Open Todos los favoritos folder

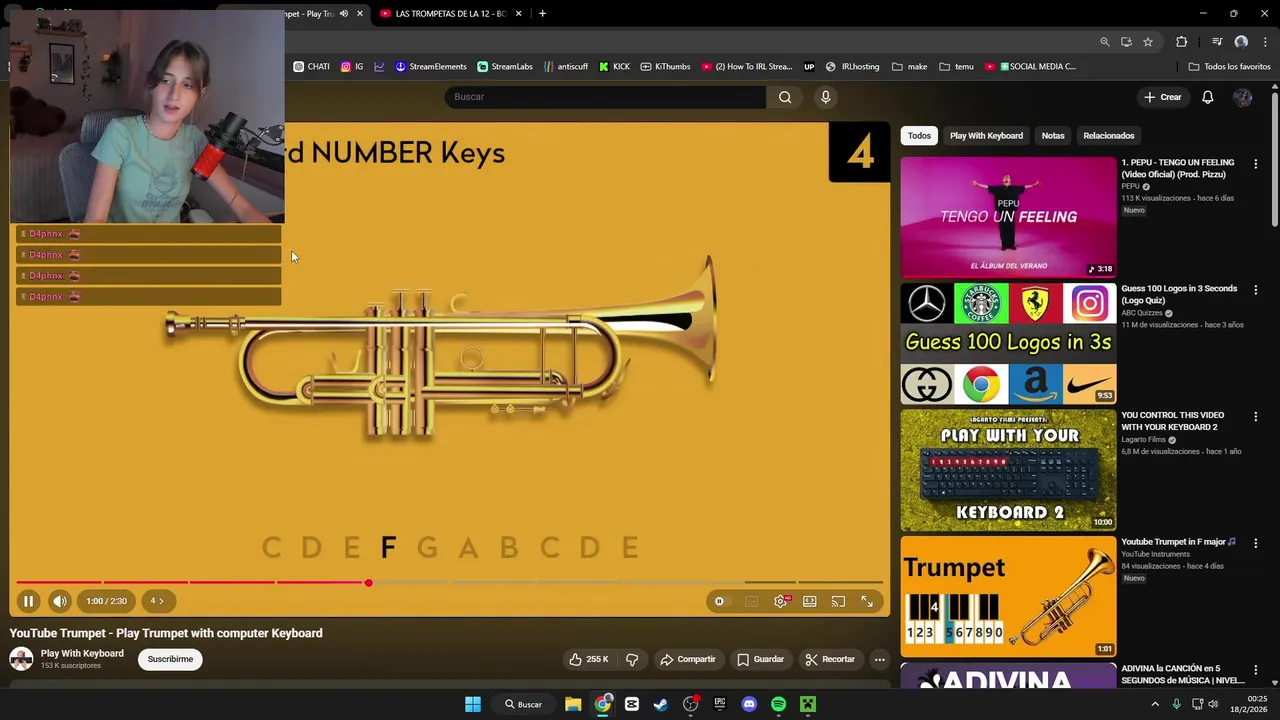pos(1229,67)
